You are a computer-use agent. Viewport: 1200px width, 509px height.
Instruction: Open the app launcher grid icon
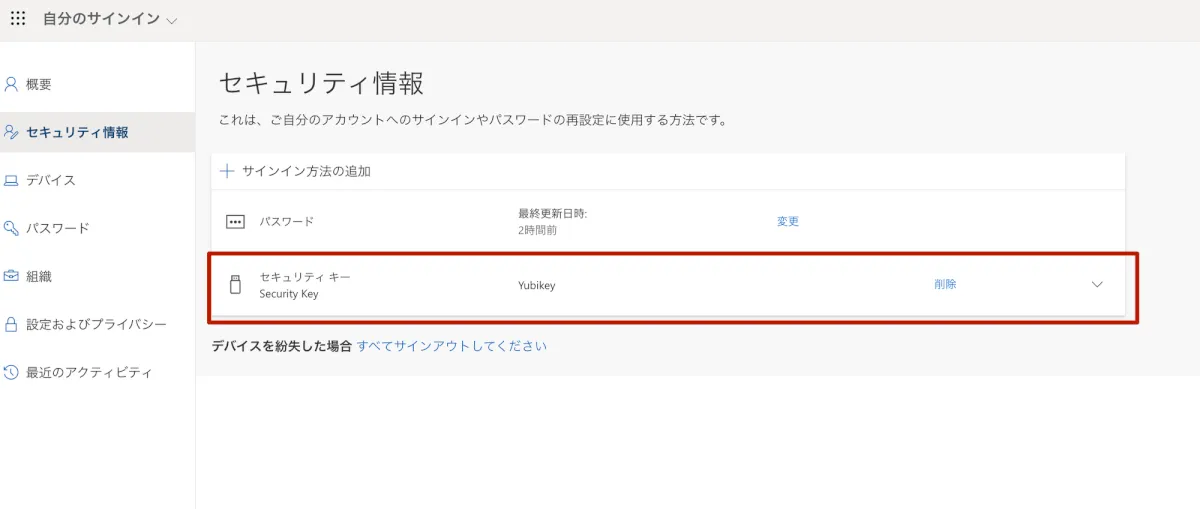coord(18,19)
